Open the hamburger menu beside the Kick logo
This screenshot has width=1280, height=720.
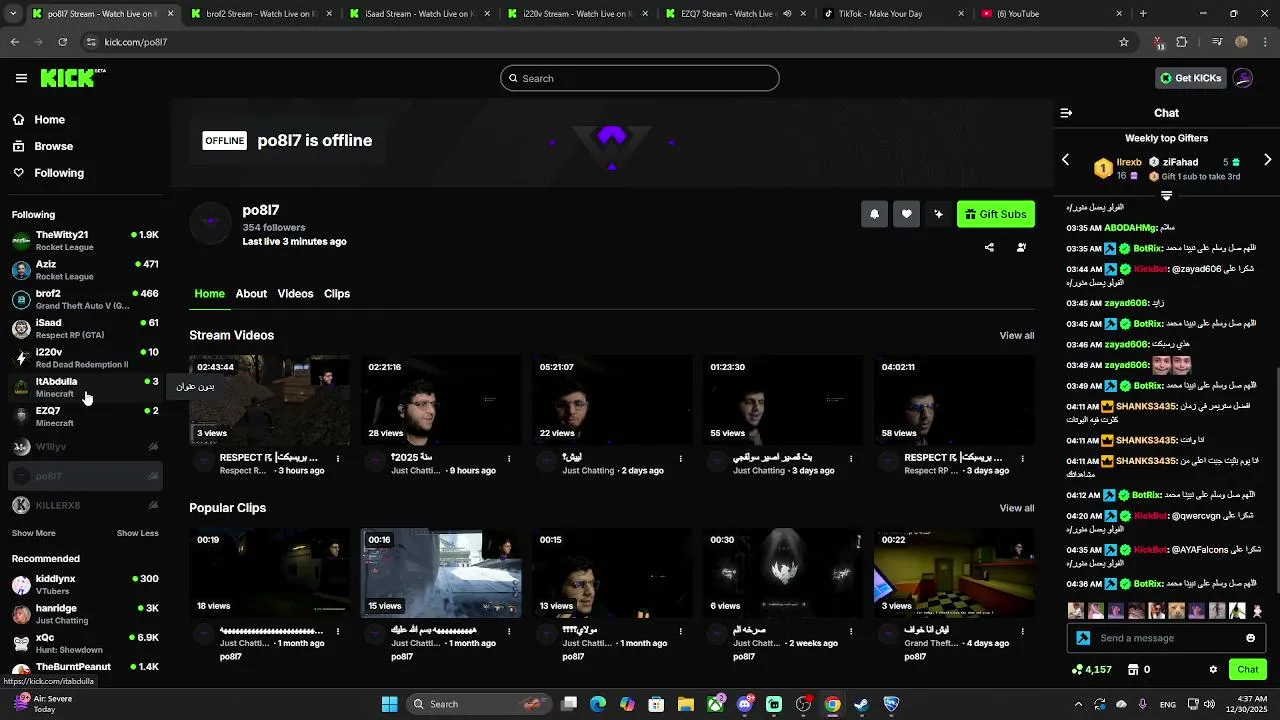[21, 78]
